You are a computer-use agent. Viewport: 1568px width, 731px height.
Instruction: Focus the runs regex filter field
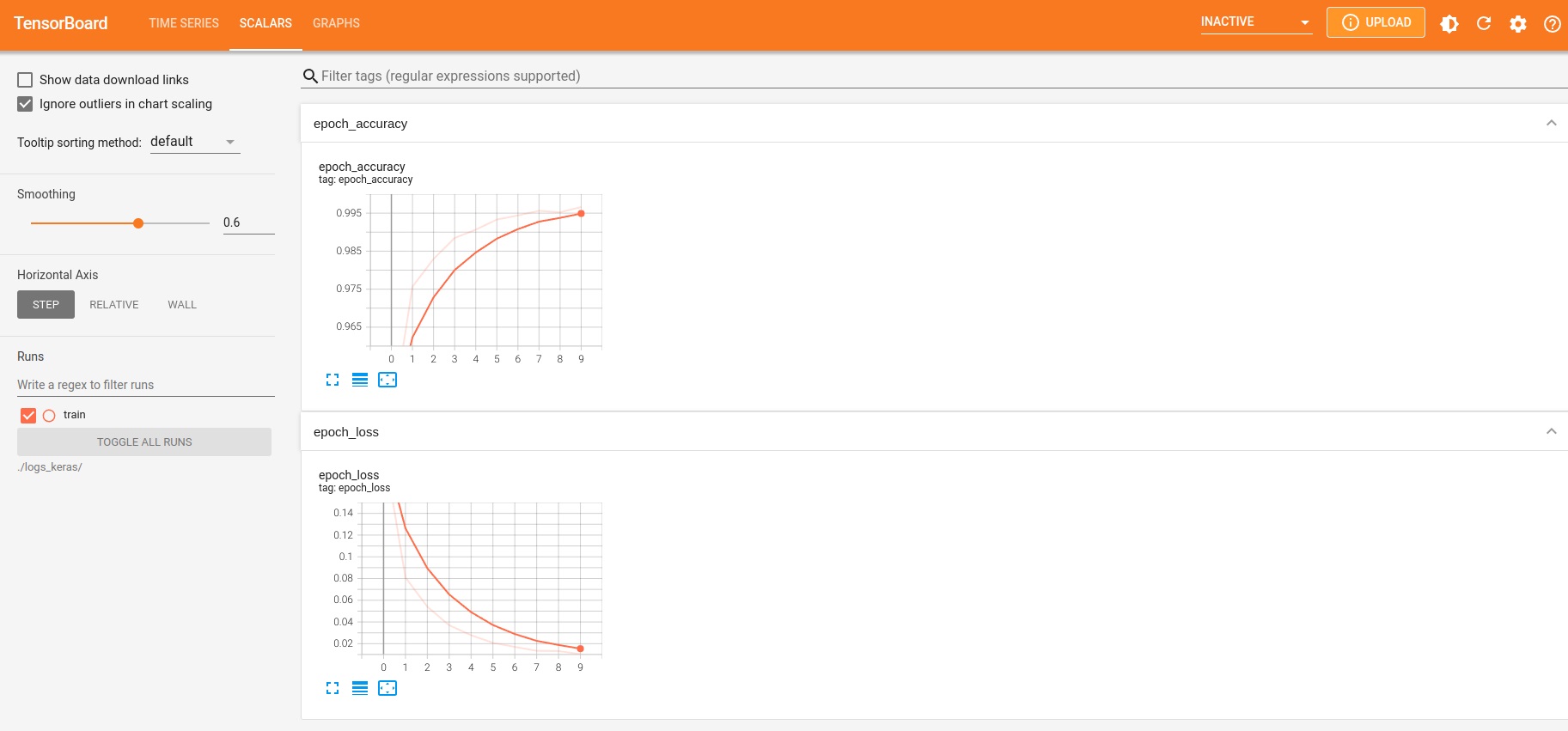146,385
